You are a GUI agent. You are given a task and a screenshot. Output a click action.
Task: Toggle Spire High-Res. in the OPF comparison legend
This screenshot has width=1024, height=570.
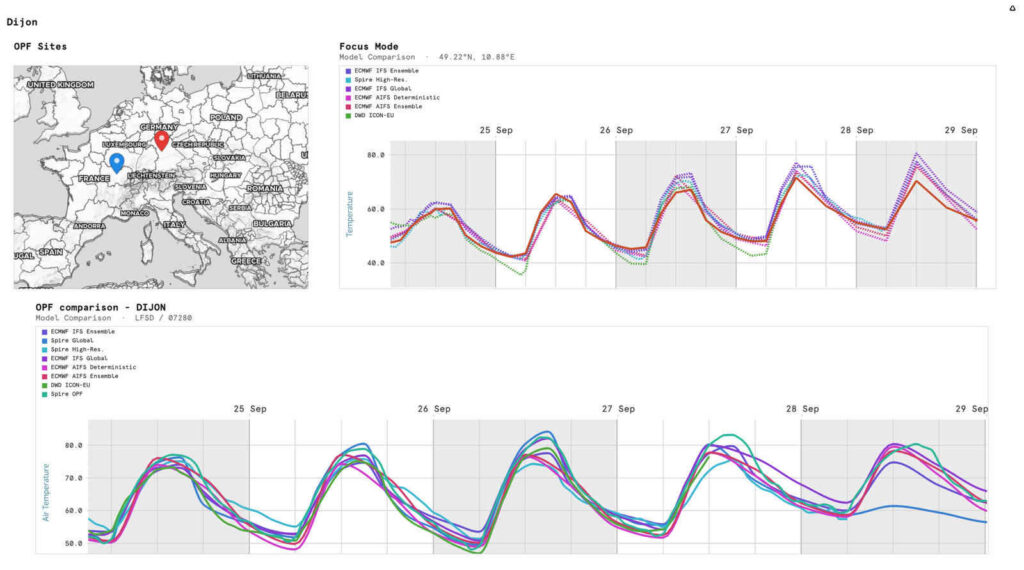click(72, 349)
